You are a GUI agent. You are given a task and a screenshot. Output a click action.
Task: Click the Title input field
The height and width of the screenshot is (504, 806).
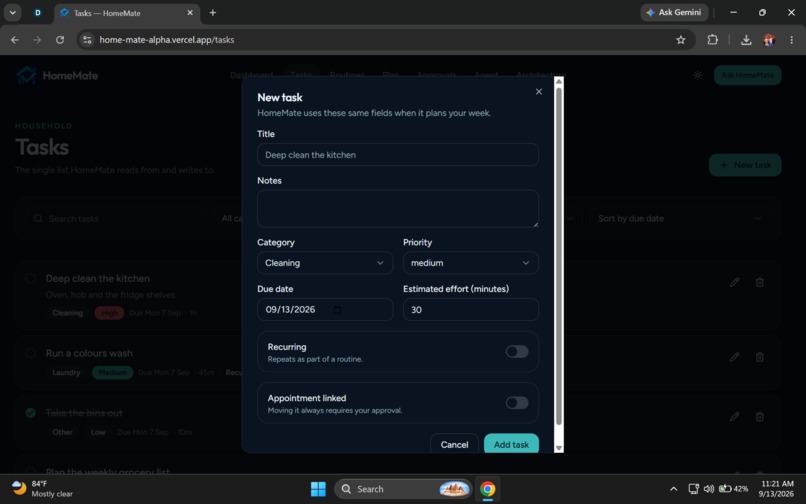[x=398, y=155]
